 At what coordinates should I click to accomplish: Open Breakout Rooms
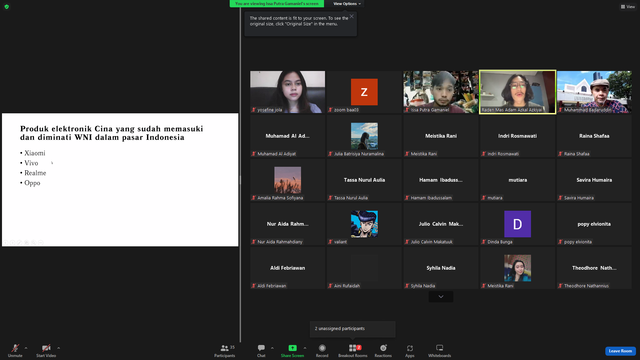353,350
